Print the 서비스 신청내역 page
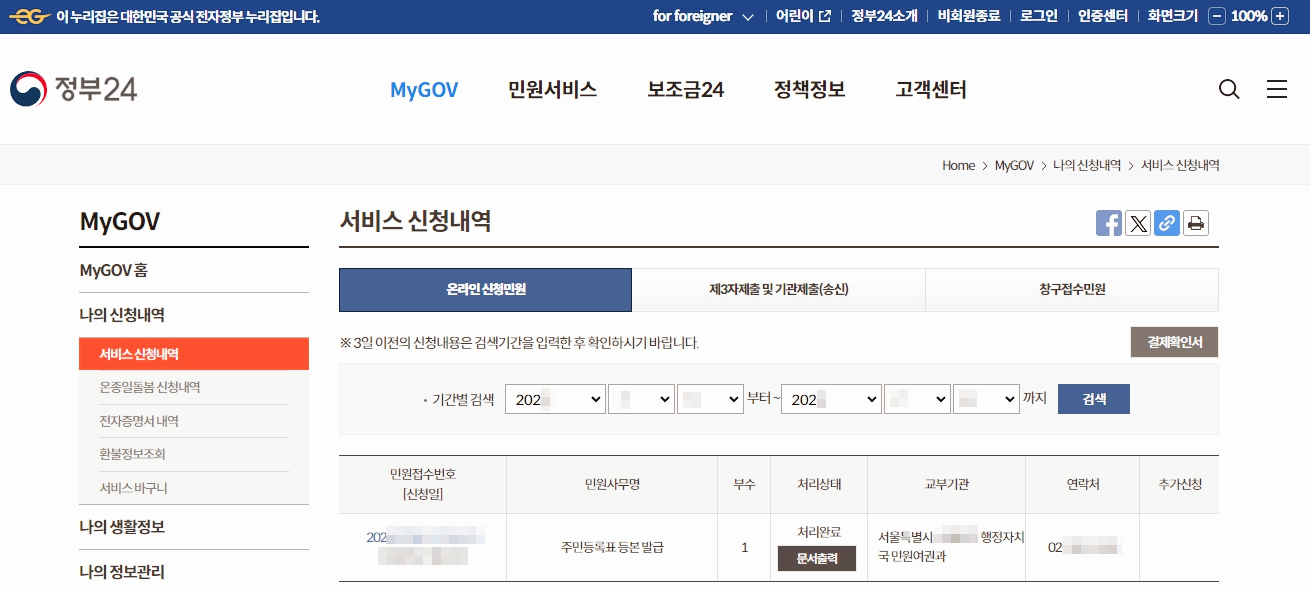This screenshot has height=592, width=1310. [1195, 222]
